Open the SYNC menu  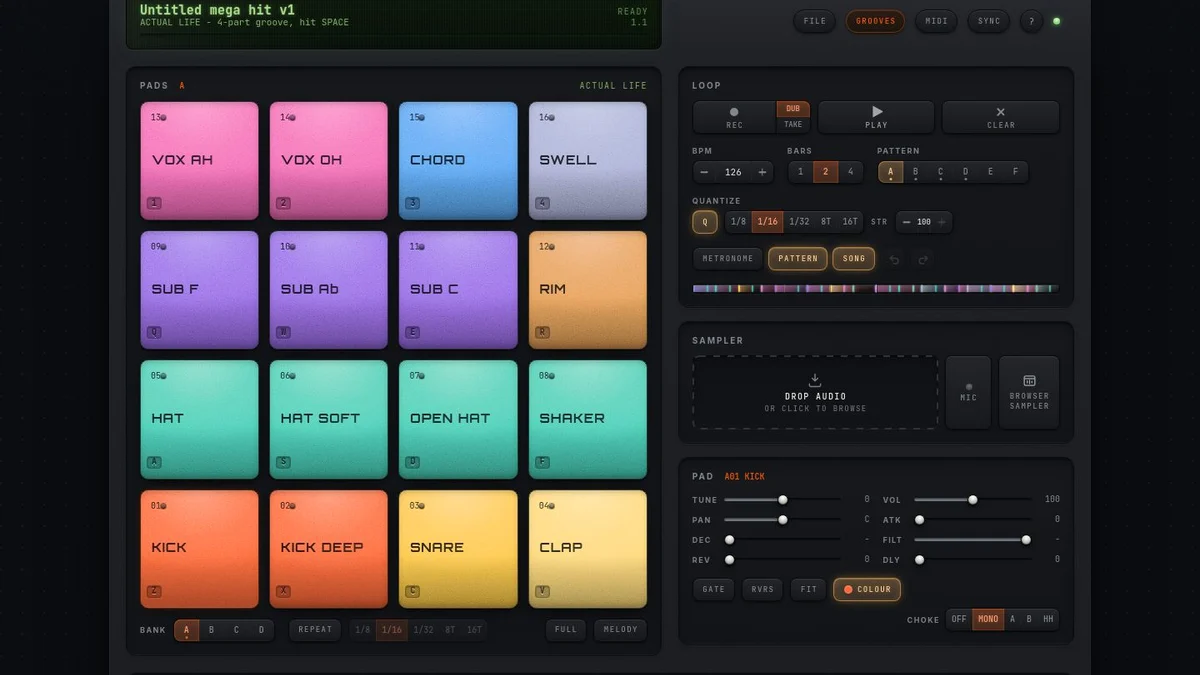point(989,21)
